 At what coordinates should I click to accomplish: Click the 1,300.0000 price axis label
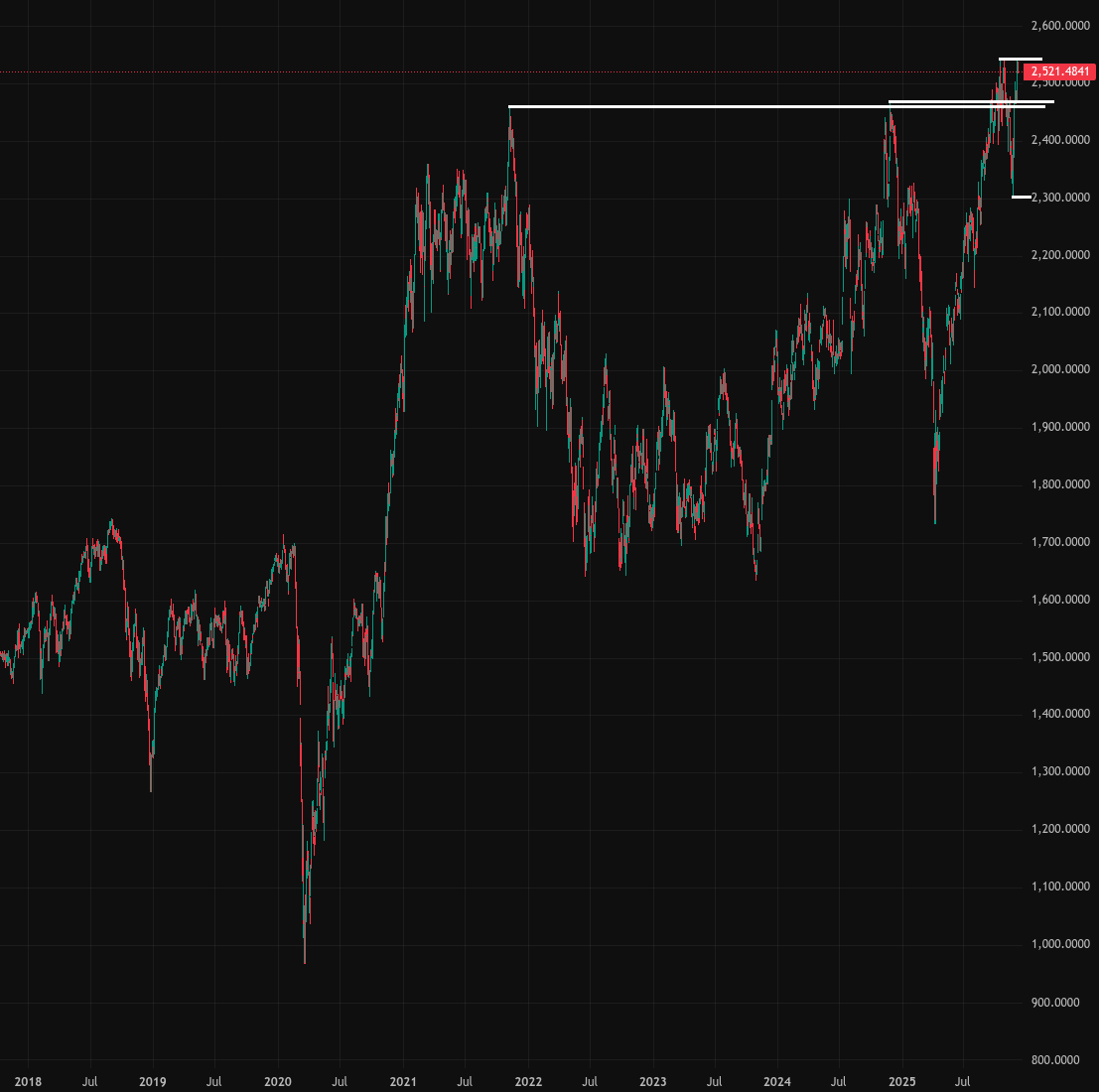tap(1060, 771)
